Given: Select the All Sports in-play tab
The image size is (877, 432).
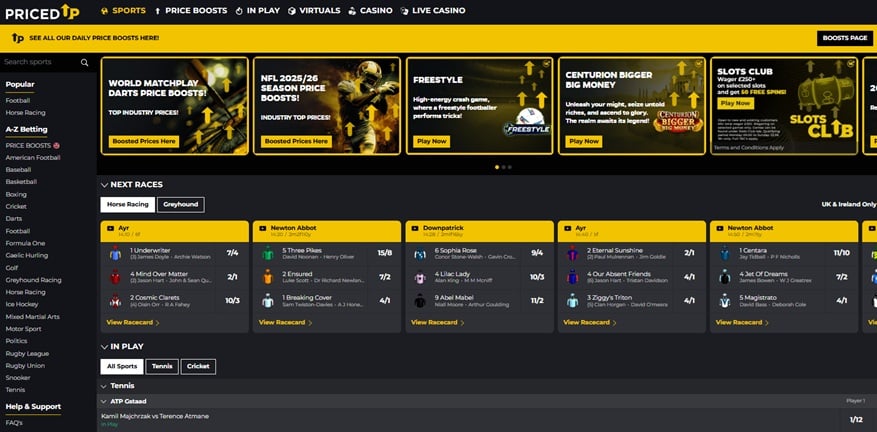Looking at the screenshot, I should click(x=122, y=367).
